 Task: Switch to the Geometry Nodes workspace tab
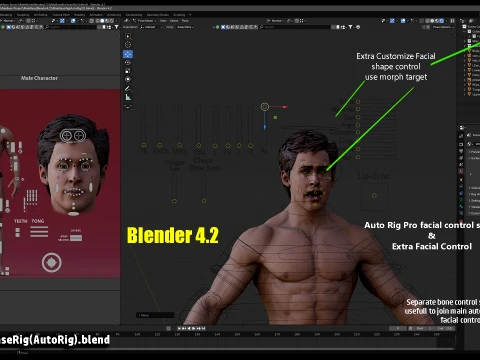157,15
